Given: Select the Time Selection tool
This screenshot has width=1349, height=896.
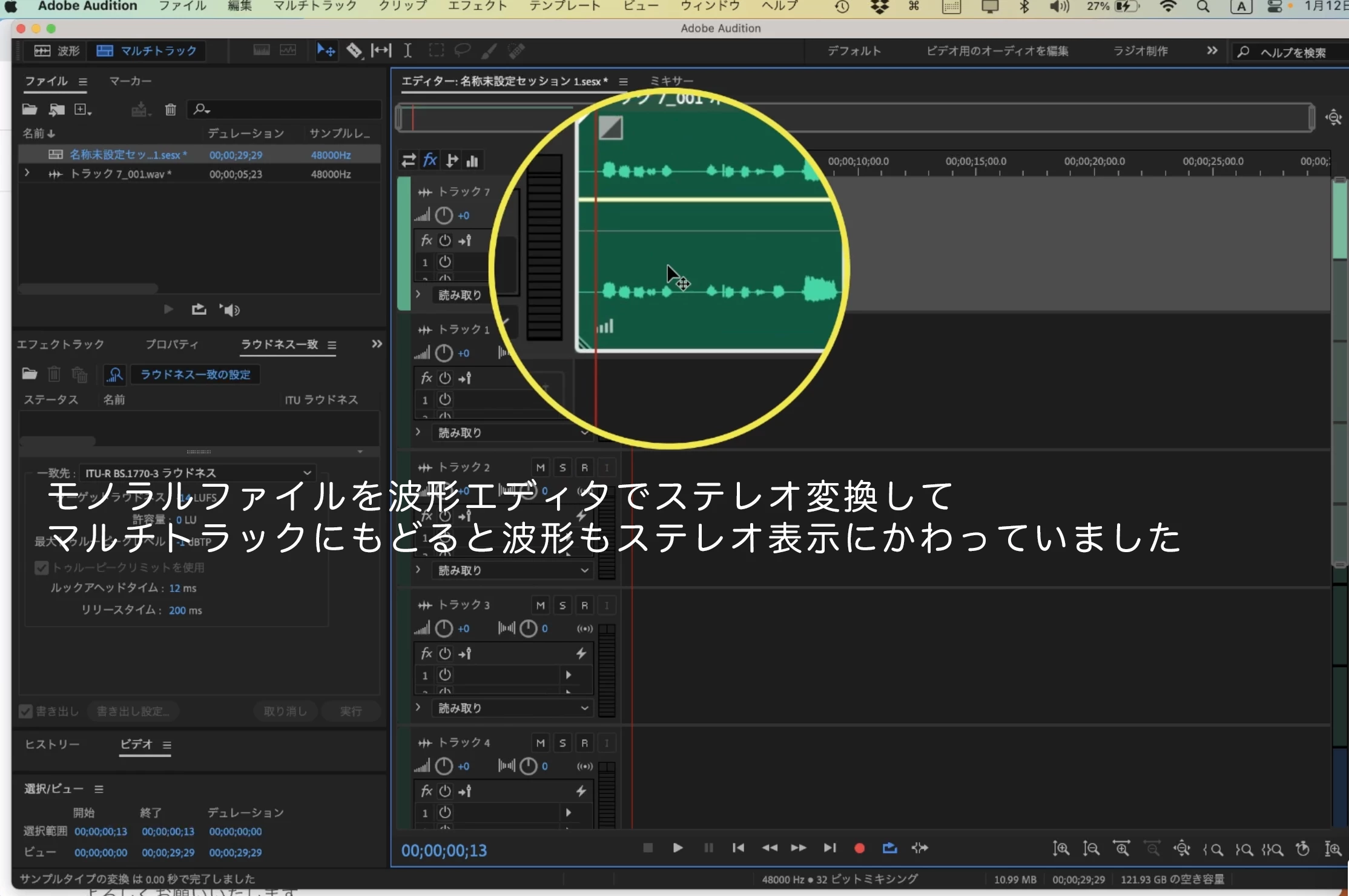Looking at the screenshot, I should click(407, 51).
